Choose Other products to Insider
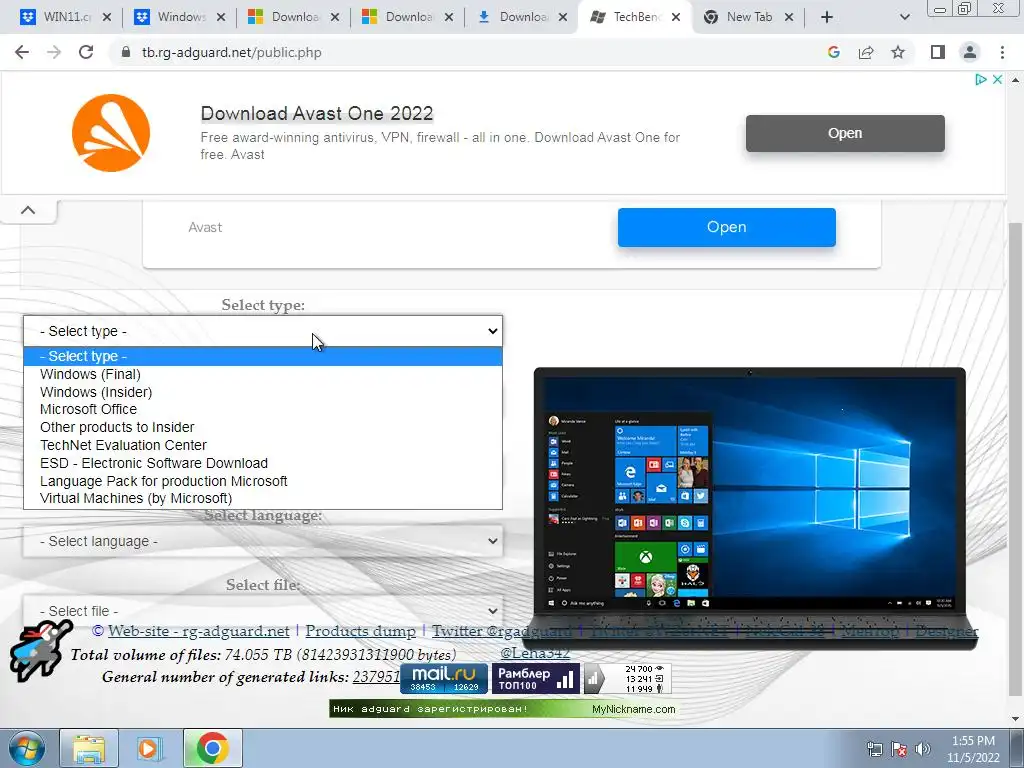1024x768 pixels. (263, 427)
